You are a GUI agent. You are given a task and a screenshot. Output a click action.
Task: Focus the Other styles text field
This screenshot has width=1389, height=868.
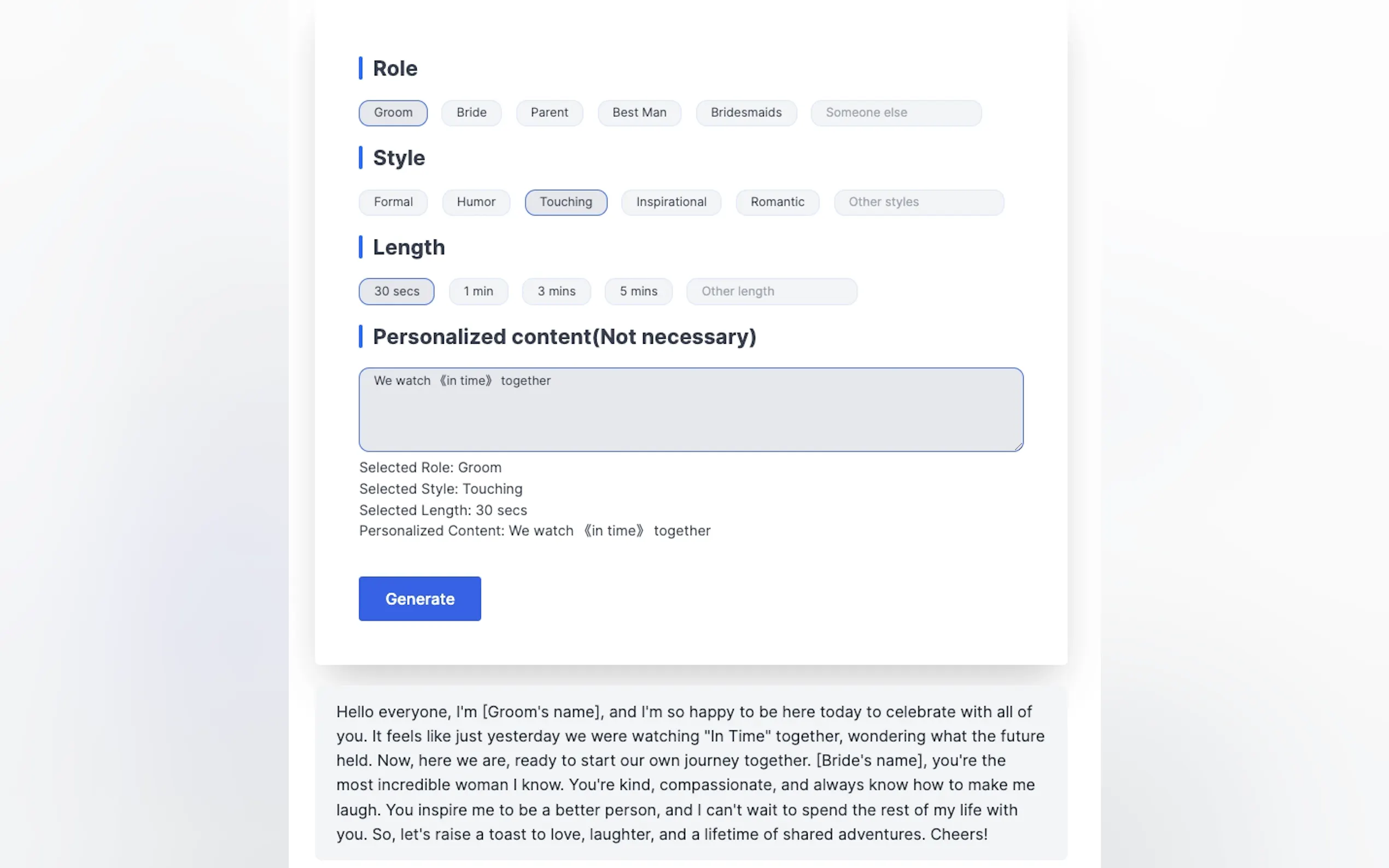[x=919, y=202]
